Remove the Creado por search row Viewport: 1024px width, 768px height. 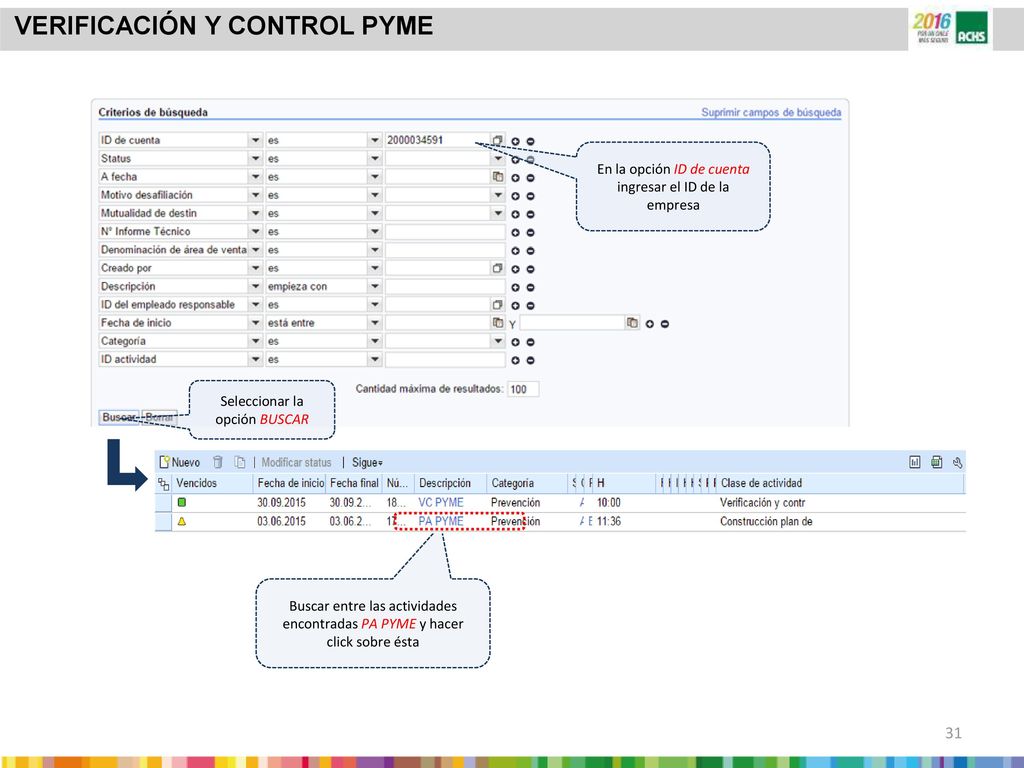point(530,269)
